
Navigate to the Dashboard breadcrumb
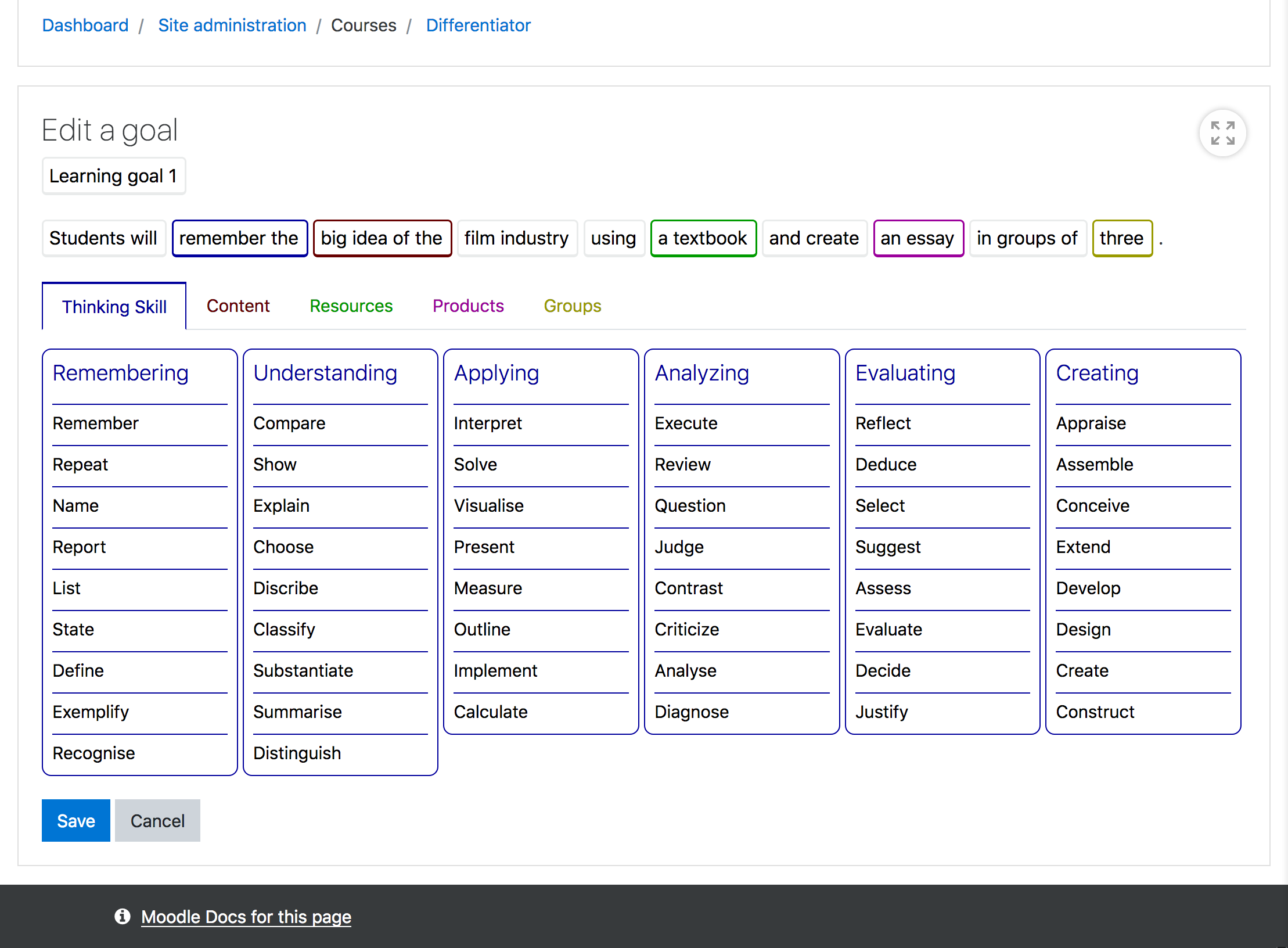85,25
